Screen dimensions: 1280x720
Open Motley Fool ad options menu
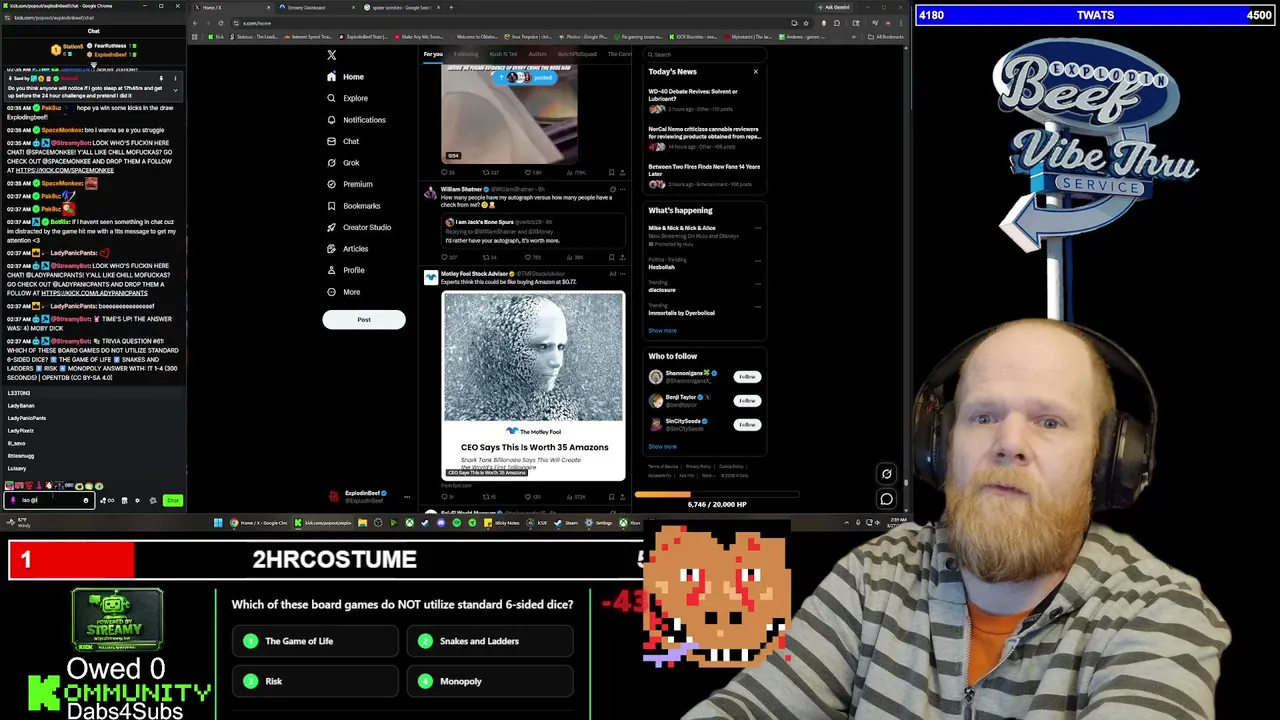coord(622,274)
